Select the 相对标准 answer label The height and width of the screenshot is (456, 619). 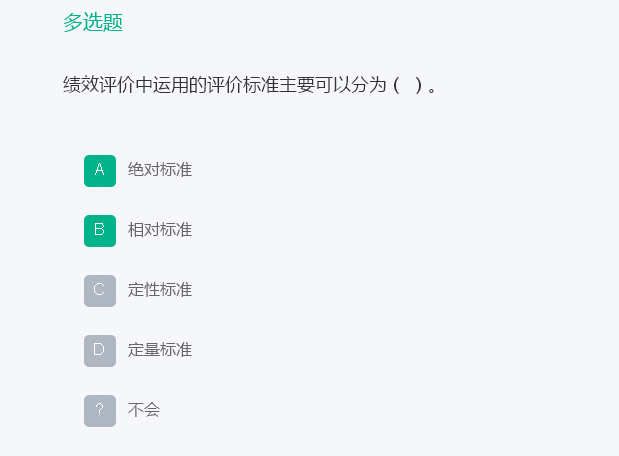[160, 230]
